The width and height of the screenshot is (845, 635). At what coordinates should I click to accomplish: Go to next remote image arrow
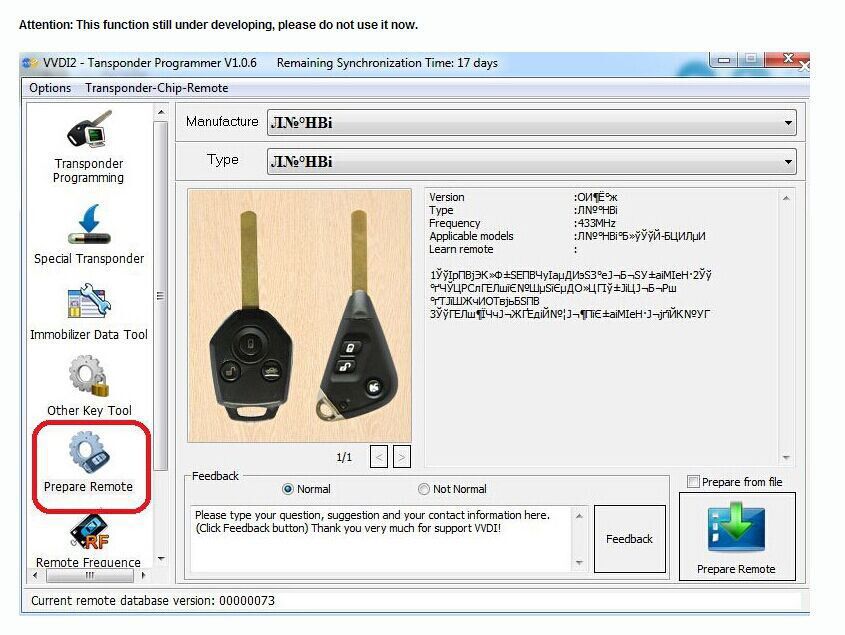[x=401, y=457]
